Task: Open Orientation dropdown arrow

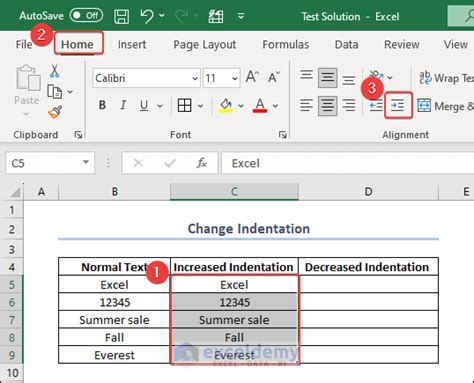Action: tap(390, 78)
